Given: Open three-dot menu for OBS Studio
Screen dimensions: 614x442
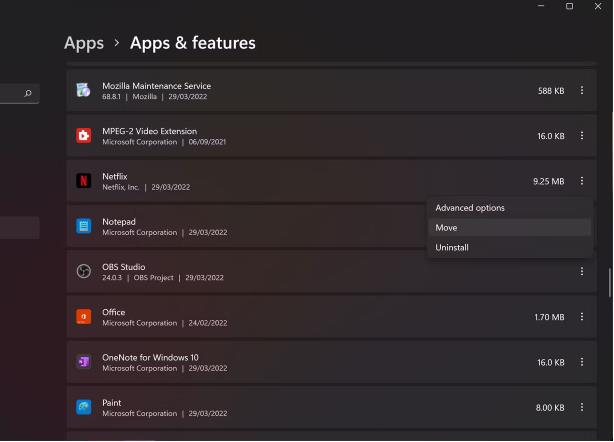Looking at the screenshot, I should pos(582,271).
